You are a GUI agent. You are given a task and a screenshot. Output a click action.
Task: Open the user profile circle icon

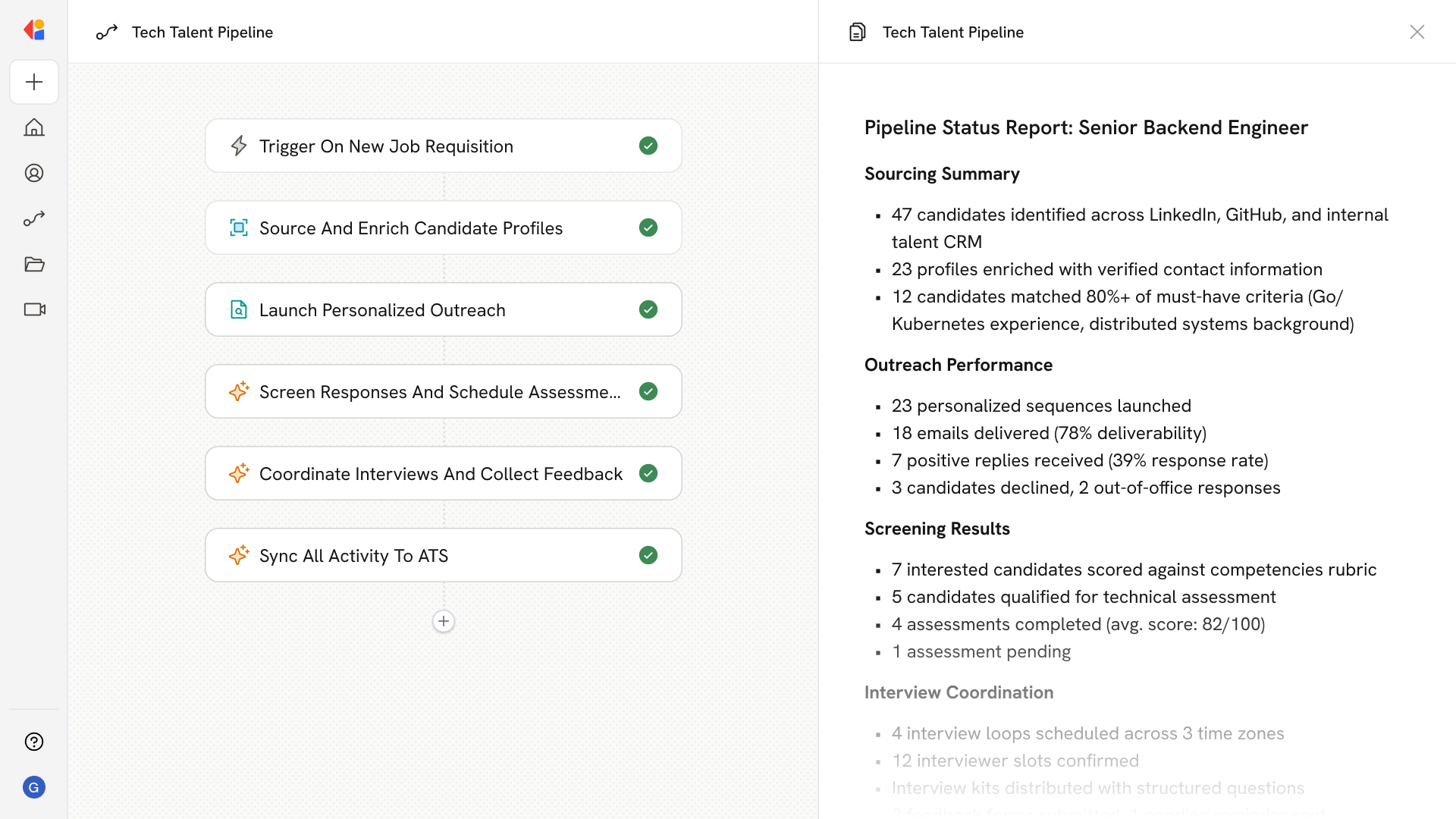tap(34, 173)
